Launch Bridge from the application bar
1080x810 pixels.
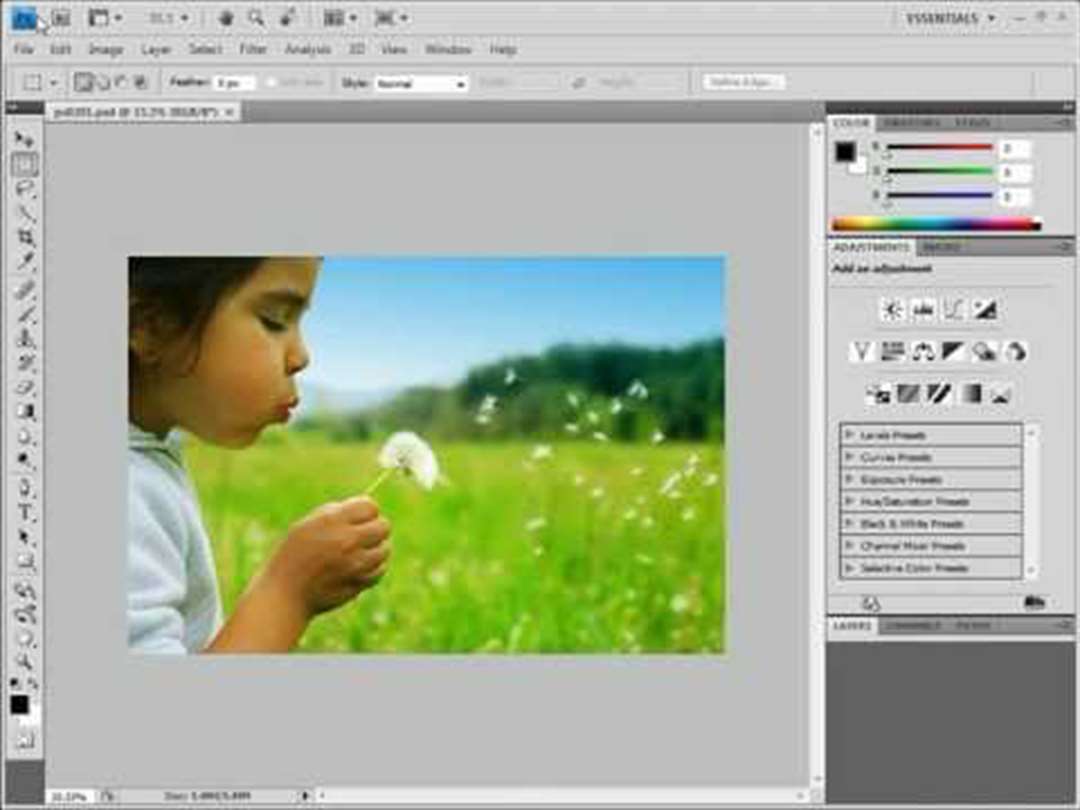[61, 18]
